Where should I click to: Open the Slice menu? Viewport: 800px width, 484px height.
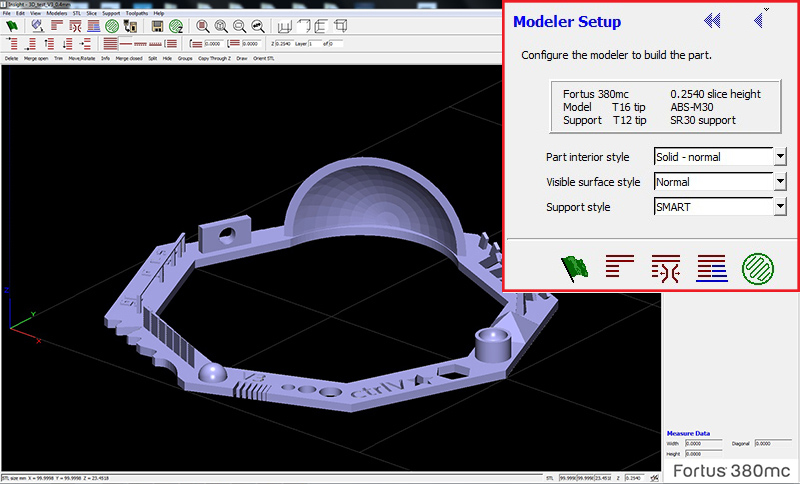click(x=91, y=13)
